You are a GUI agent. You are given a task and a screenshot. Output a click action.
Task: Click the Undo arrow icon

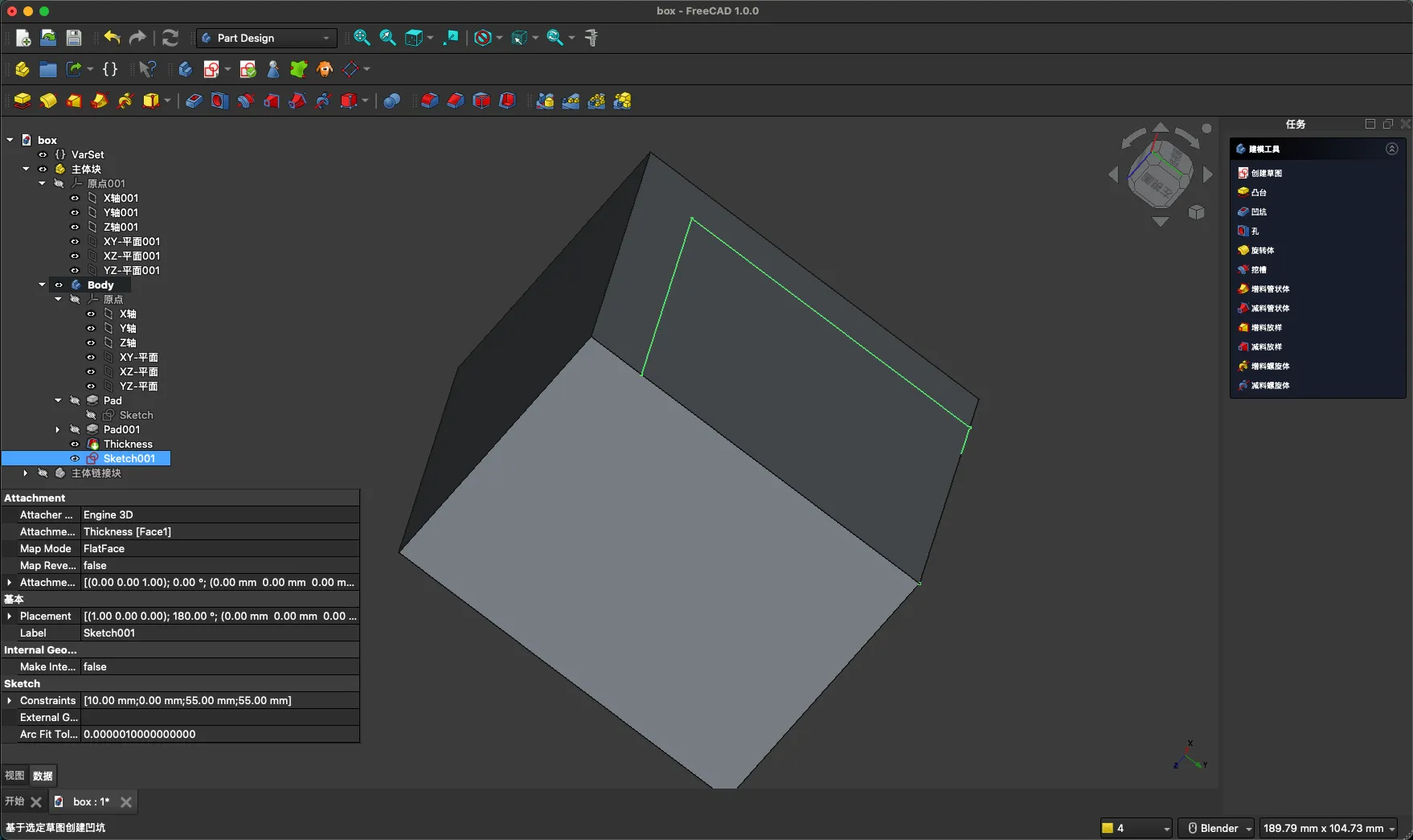coord(112,38)
